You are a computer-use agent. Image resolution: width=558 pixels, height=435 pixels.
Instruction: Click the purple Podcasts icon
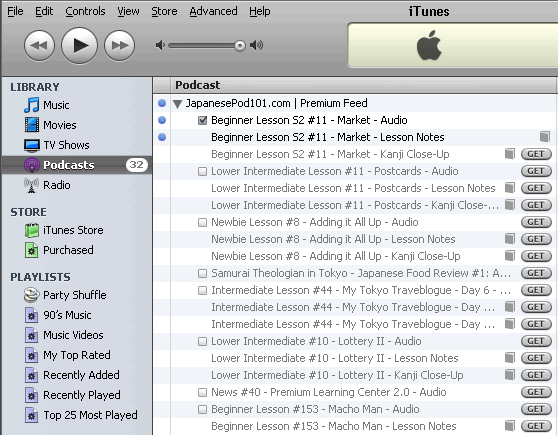click(x=32, y=165)
